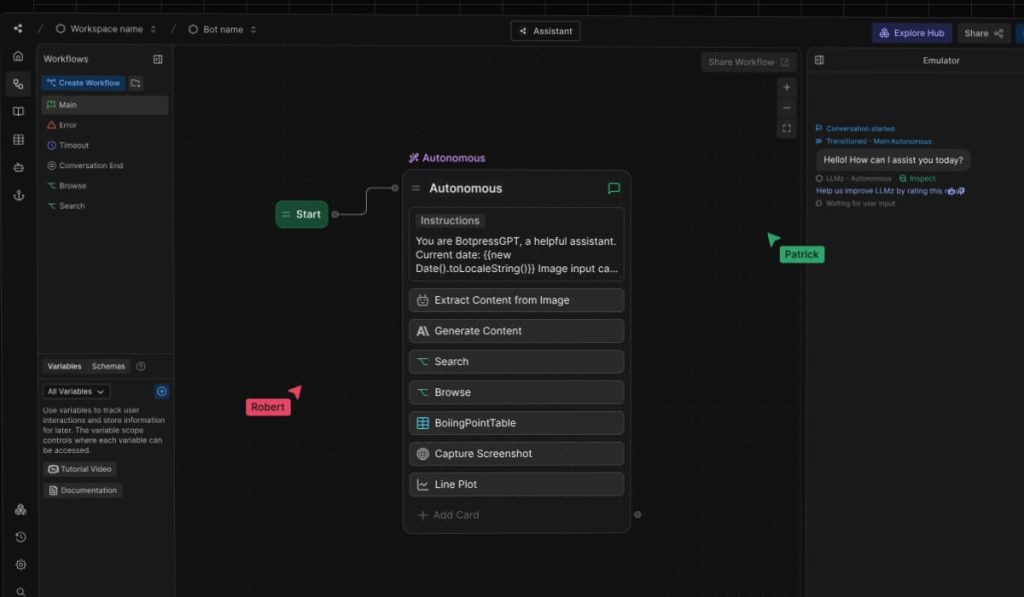Zoom in on canvas with plus button
The height and width of the screenshot is (597, 1024).
[787, 87]
